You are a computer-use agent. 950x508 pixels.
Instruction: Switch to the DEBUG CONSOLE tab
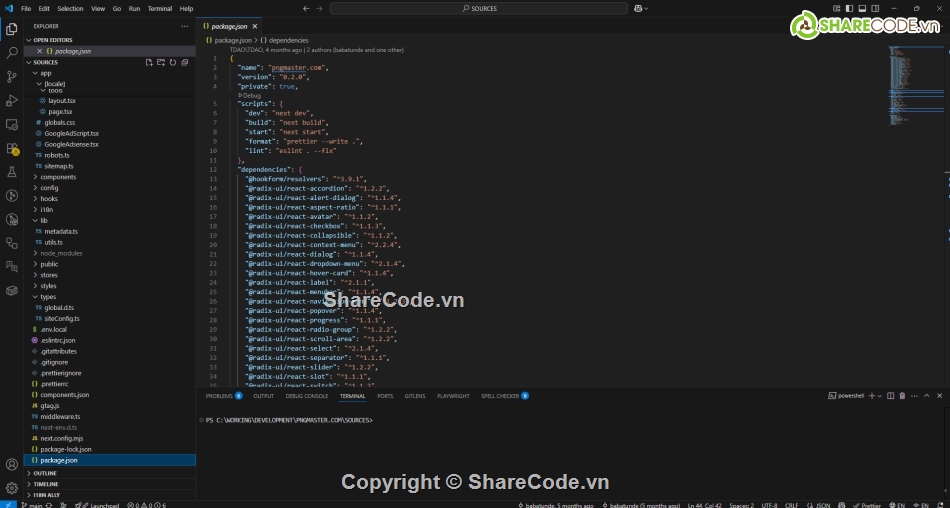pyautogui.click(x=307, y=396)
